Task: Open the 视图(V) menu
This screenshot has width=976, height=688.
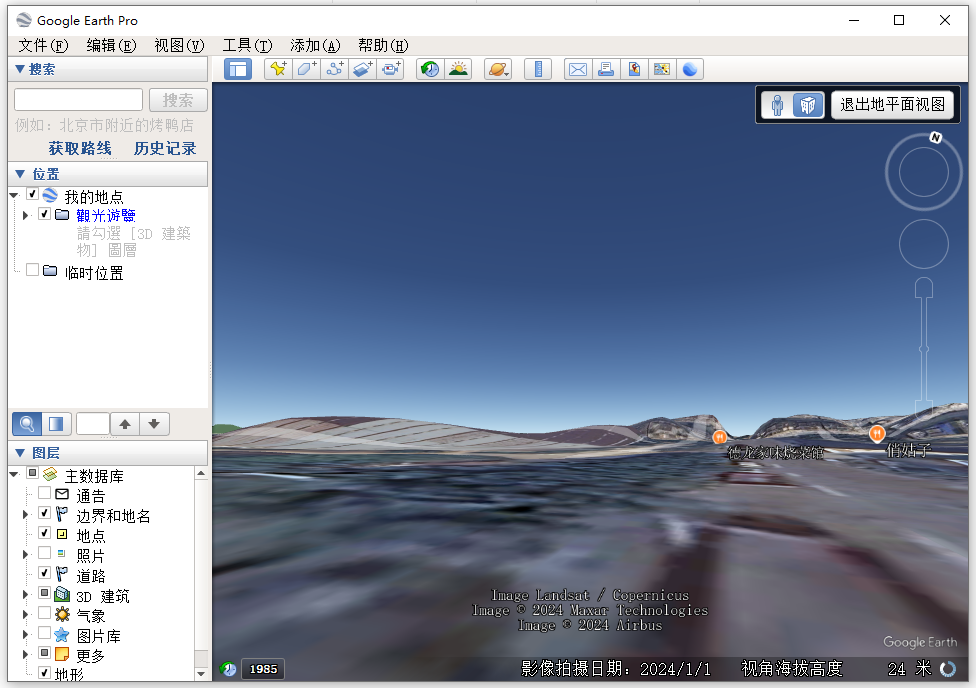Action: click(178, 45)
